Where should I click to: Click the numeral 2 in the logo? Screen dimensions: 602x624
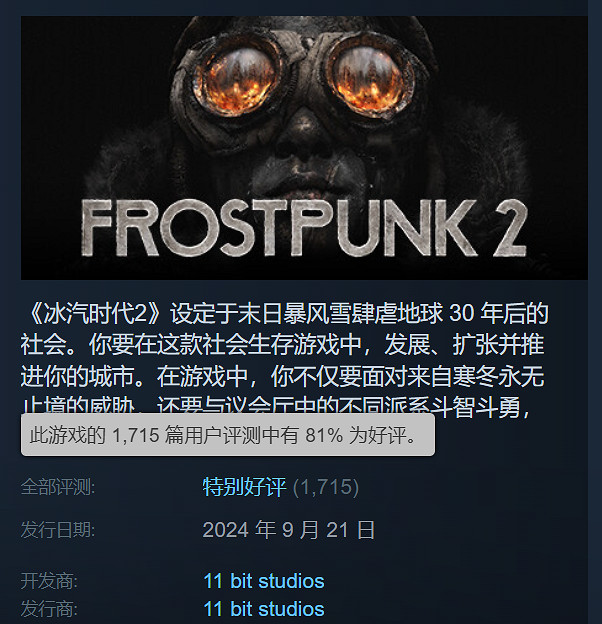pos(506,228)
